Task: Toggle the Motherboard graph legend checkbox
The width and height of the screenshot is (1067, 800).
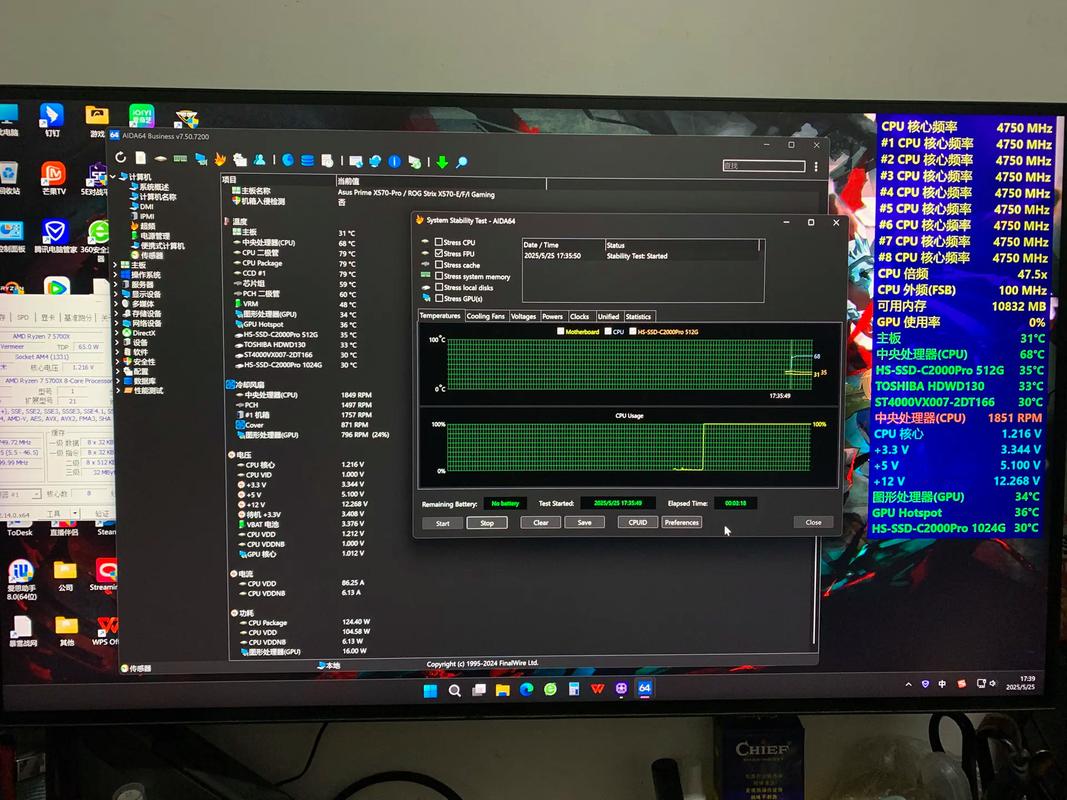Action: coord(561,331)
